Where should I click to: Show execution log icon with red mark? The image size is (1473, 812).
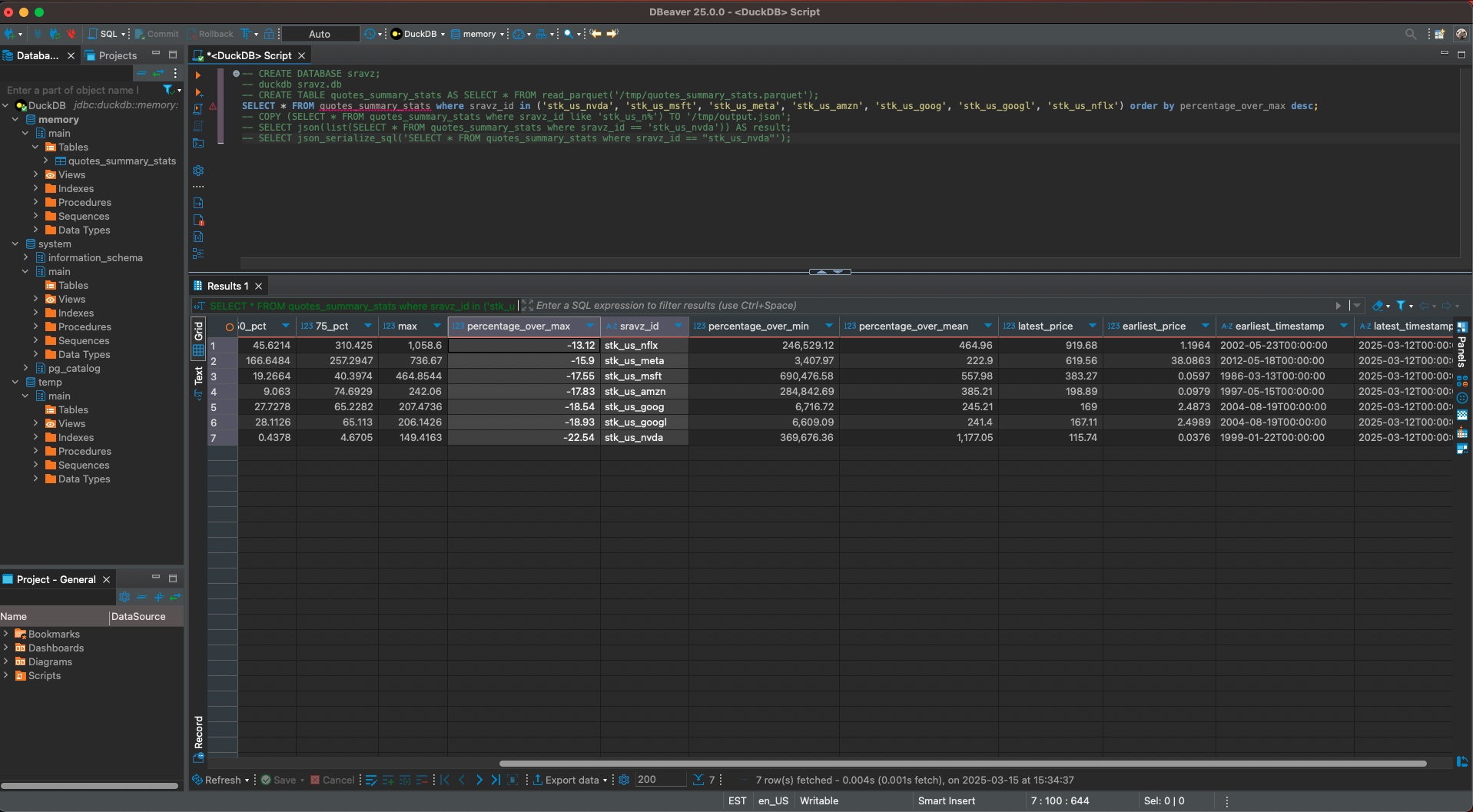tap(198, 220)
